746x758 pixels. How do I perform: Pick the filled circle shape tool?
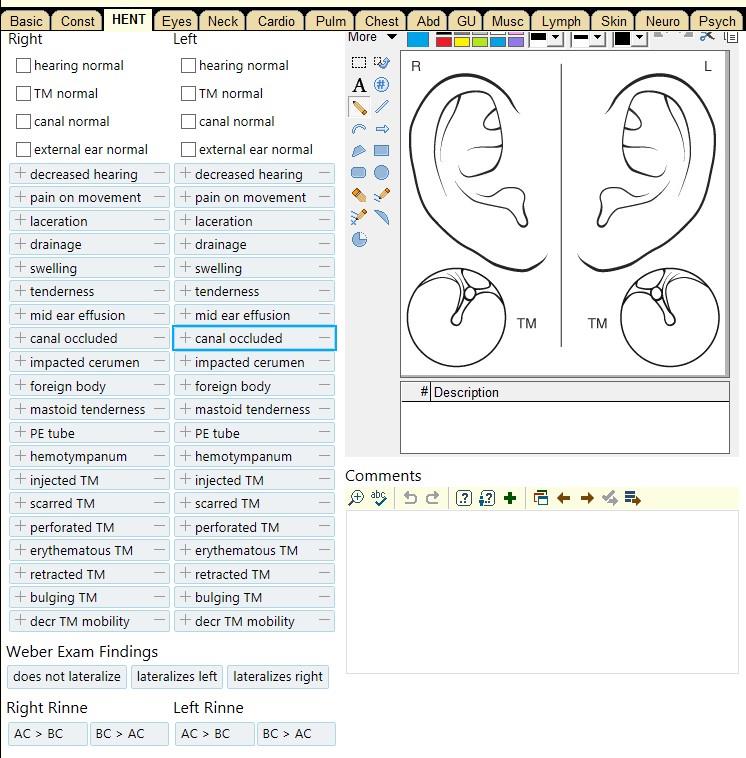pyautogui.click(x=381, y=173)
